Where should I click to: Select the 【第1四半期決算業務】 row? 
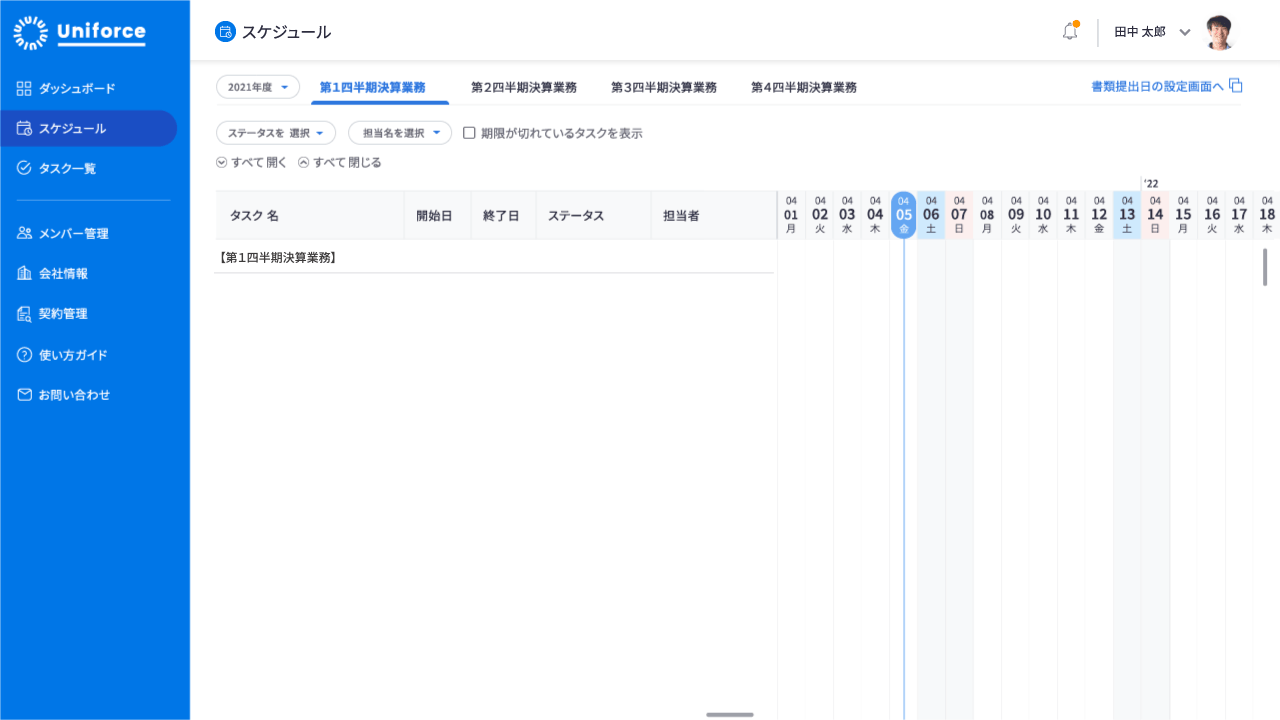(494, 257)
